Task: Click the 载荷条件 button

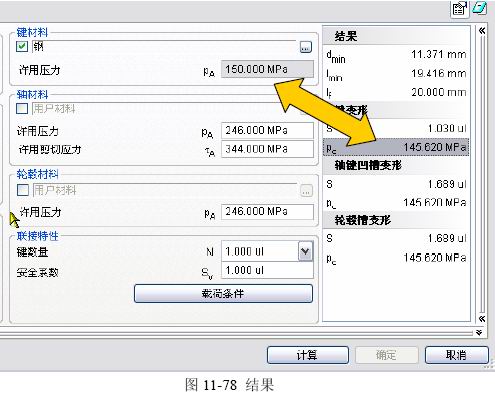Action: tap(223, 294)
